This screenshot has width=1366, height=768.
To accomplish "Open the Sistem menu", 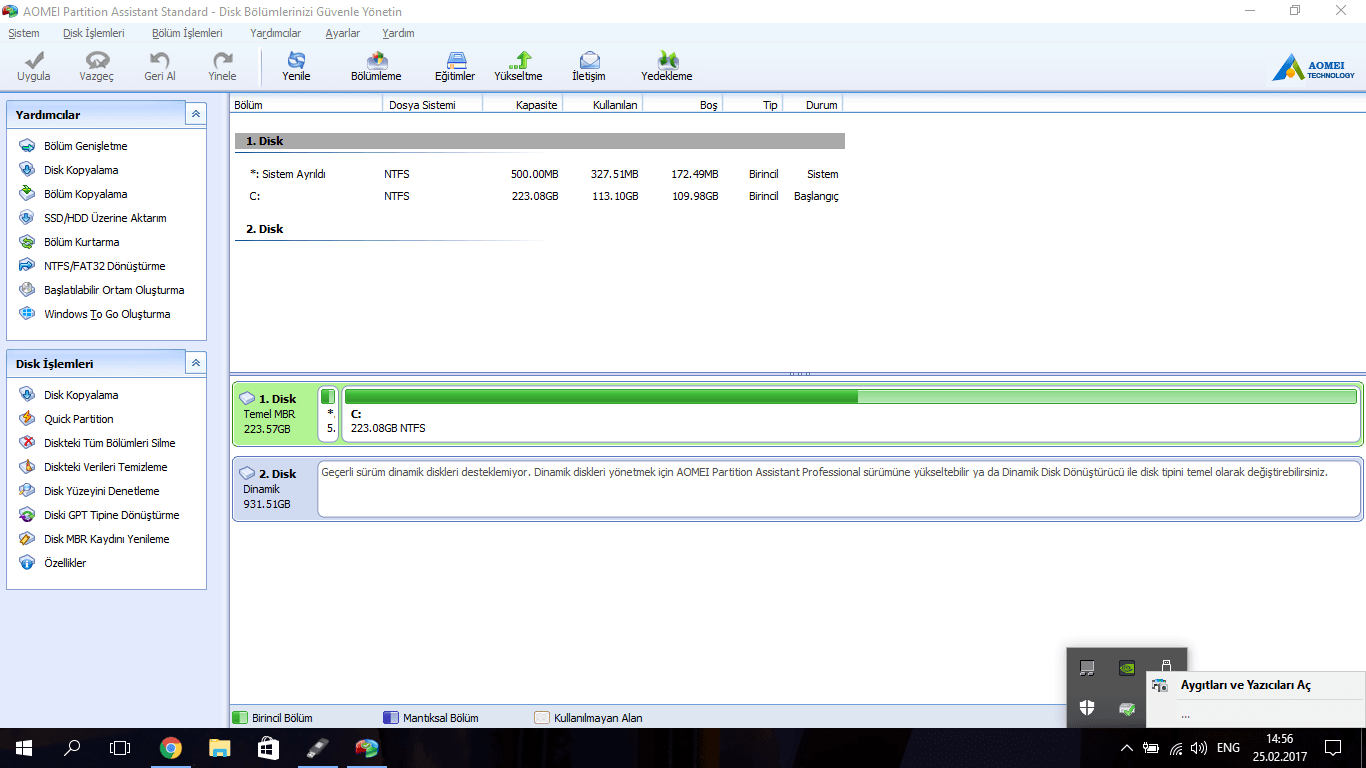I will pyautogui.click(x=24, y=33).
